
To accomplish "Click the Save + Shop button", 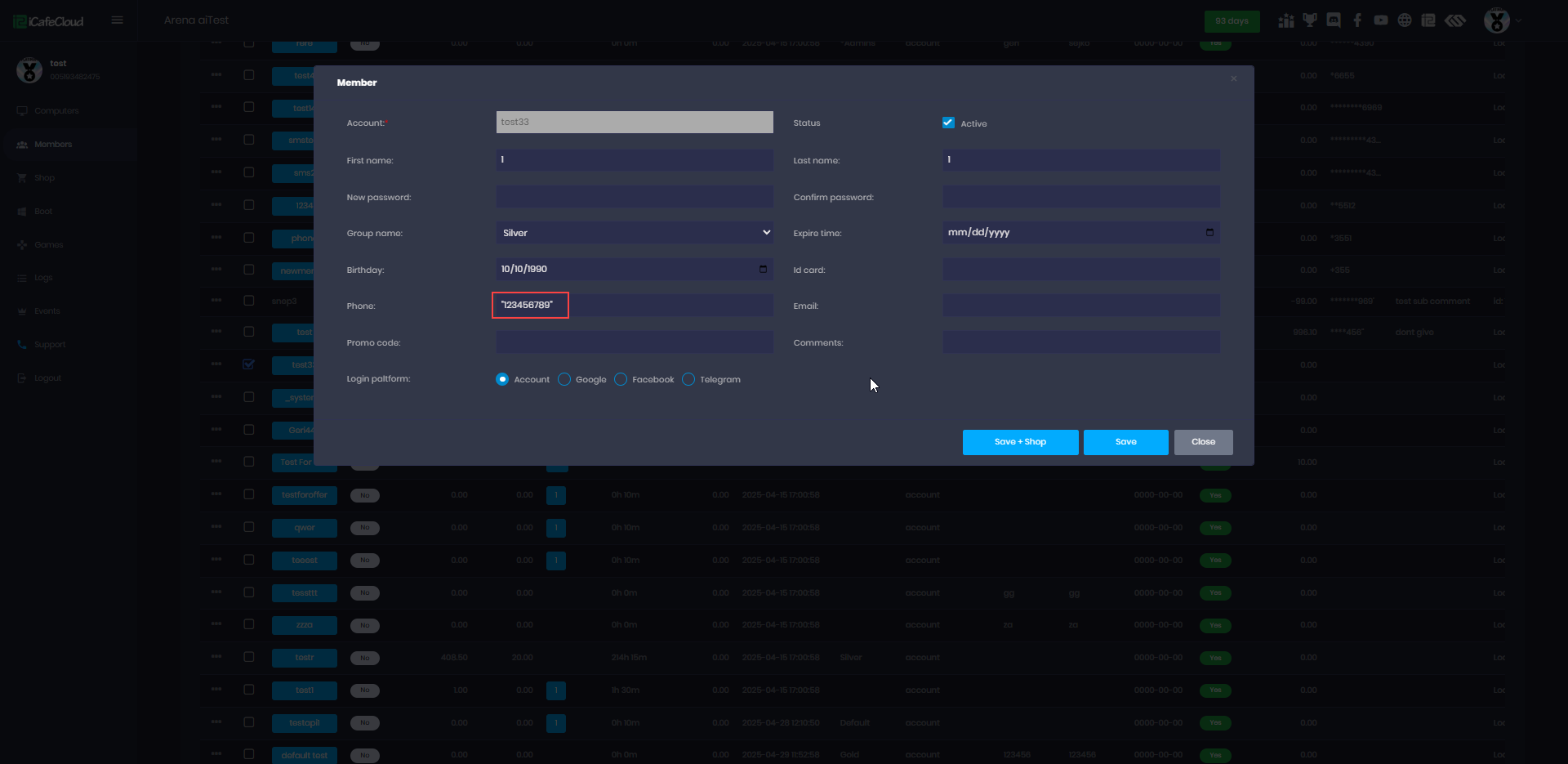I will pyautogui.click(x=1020, y=442).
